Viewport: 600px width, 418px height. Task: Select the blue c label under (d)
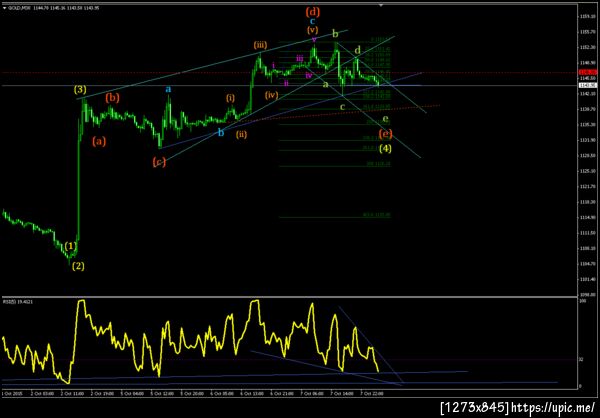click(x=313, y=21)
